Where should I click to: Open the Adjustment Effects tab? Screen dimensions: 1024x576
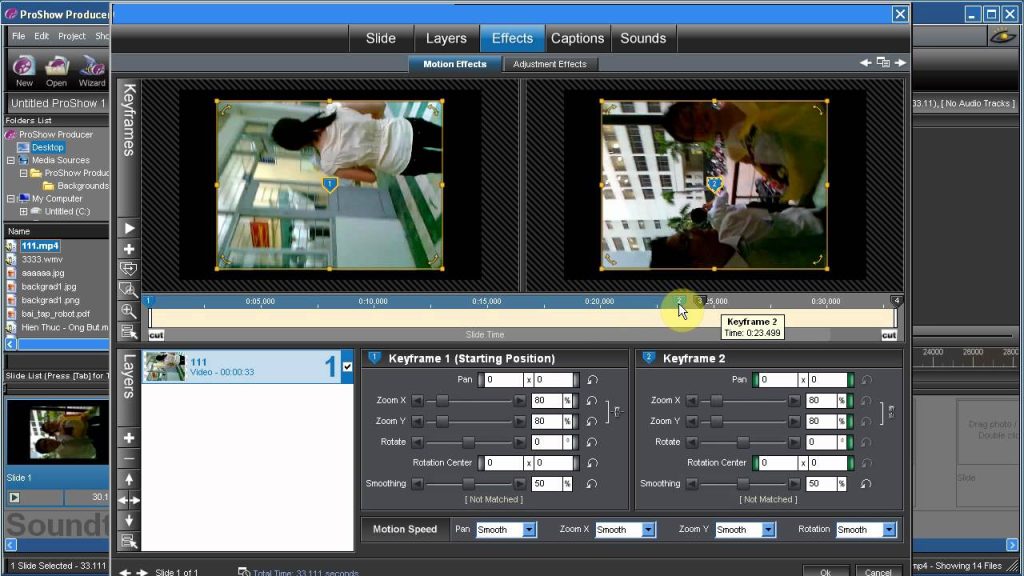click(x=549, y=64)
